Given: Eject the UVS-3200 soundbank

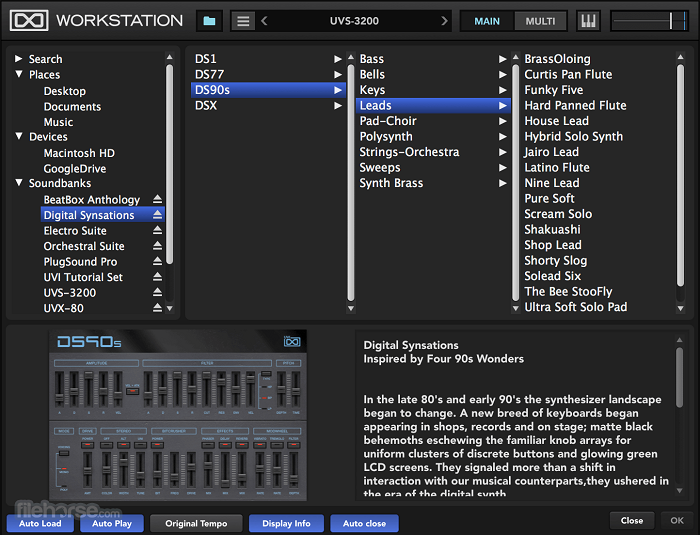Looking at the screenshot, I should coord(157,293).
